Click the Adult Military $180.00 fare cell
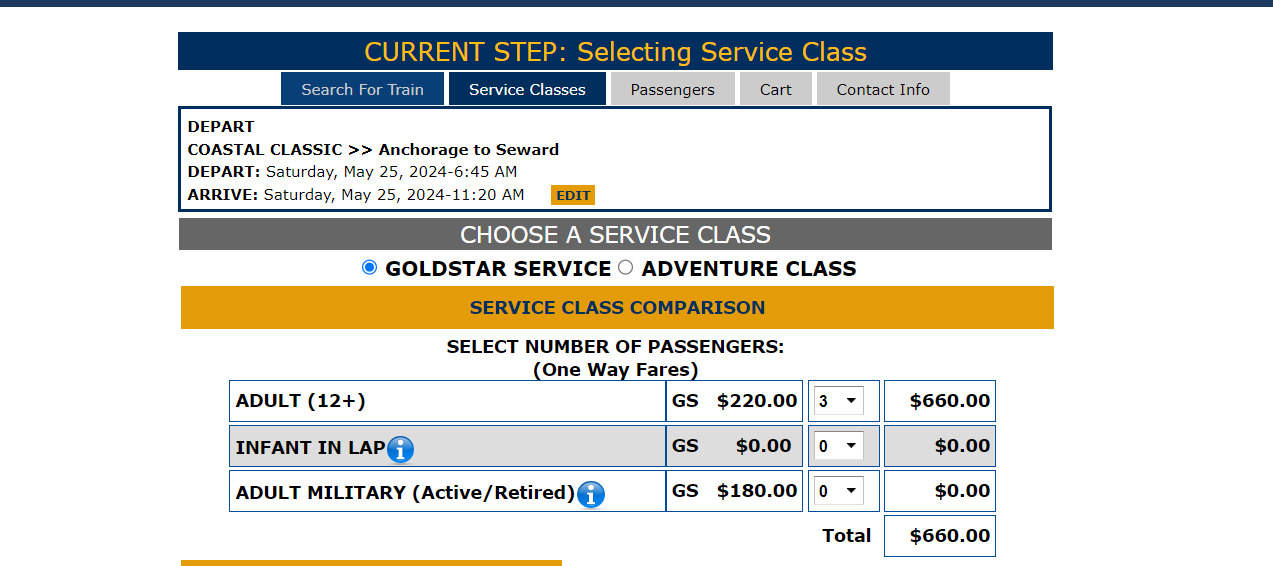 coord(734,491)
